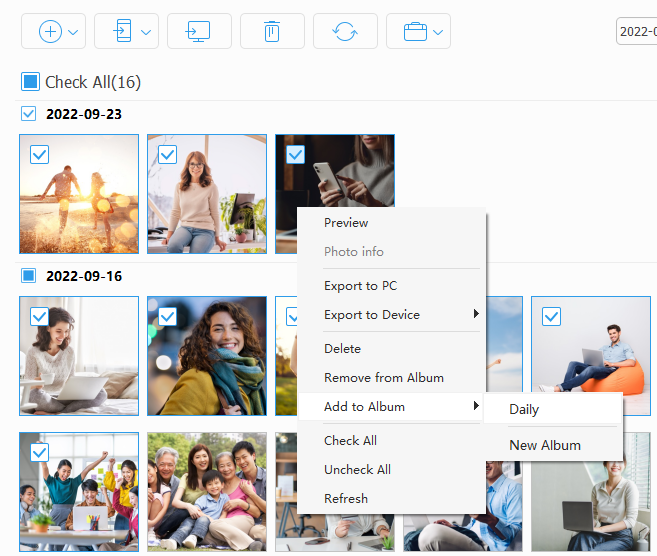This screenshot has width=657, height=556.
Task: Click the Export to Device phone icon
Action: 122,32
